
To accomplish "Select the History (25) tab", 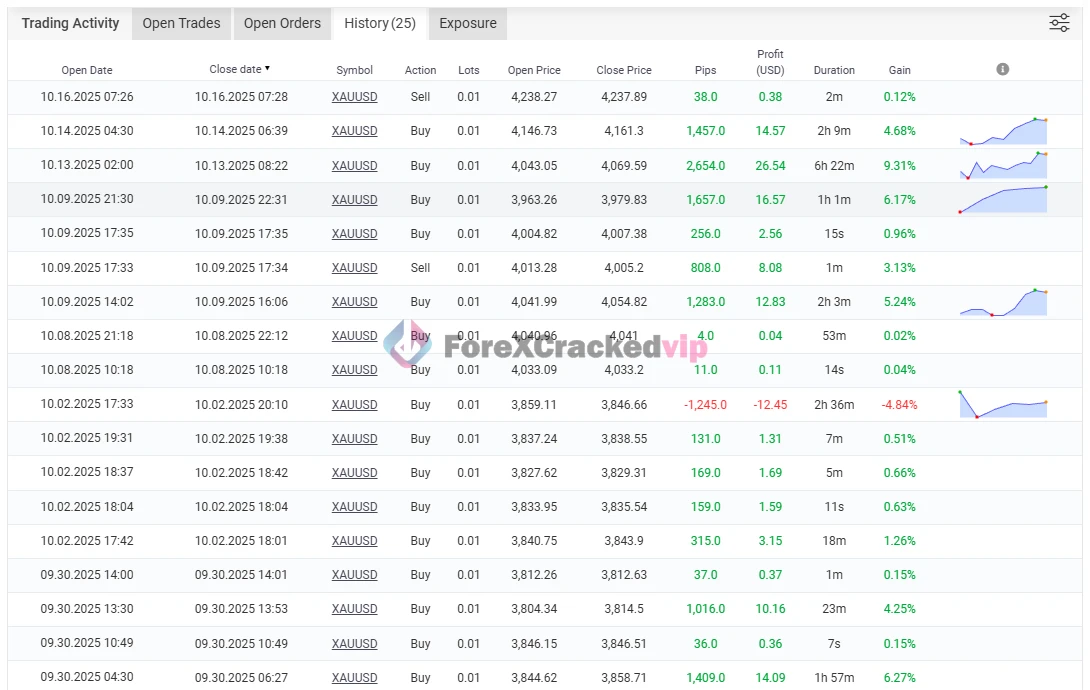I will pyautogui.click(x=379, y=23).
